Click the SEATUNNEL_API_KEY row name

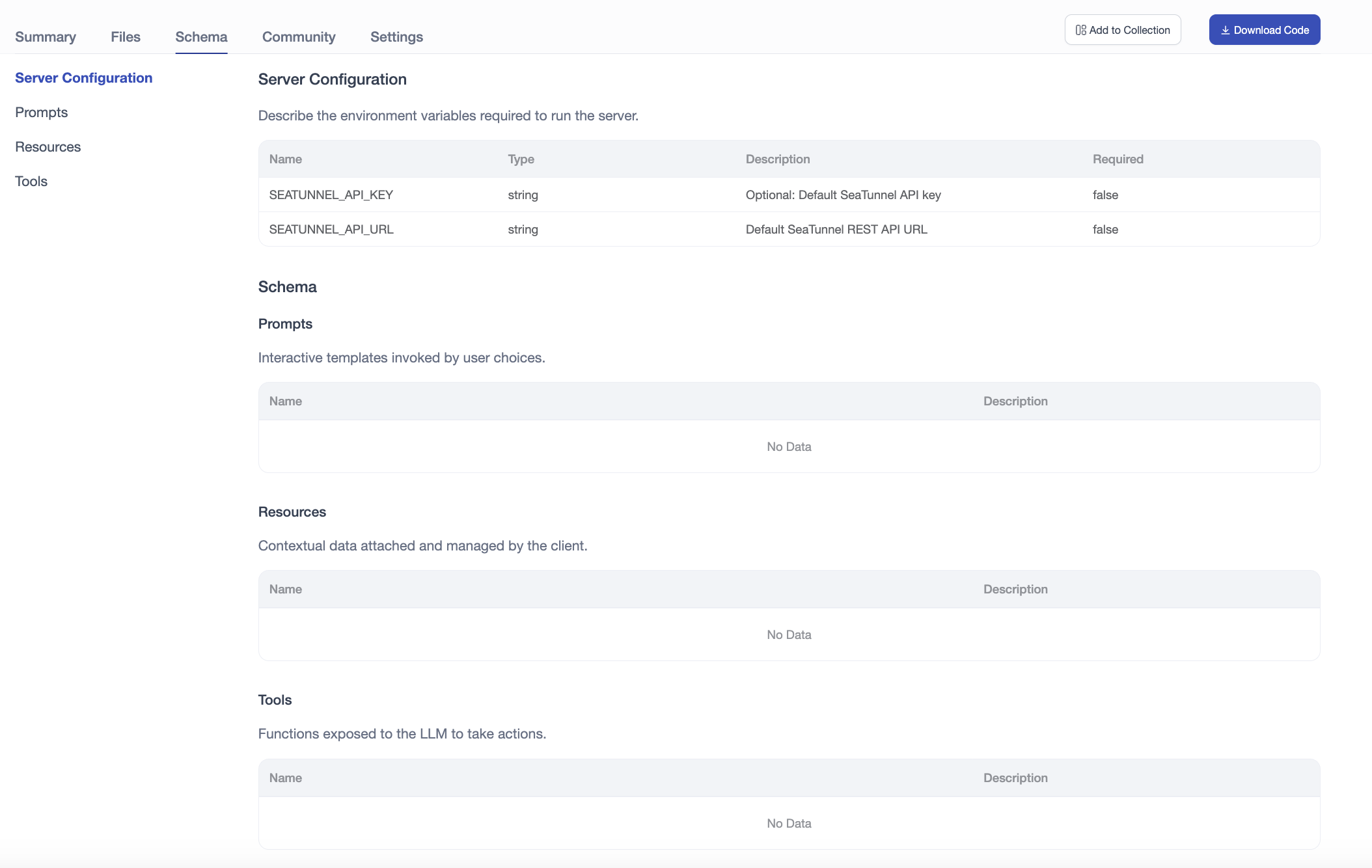click(x=331, y=195)
